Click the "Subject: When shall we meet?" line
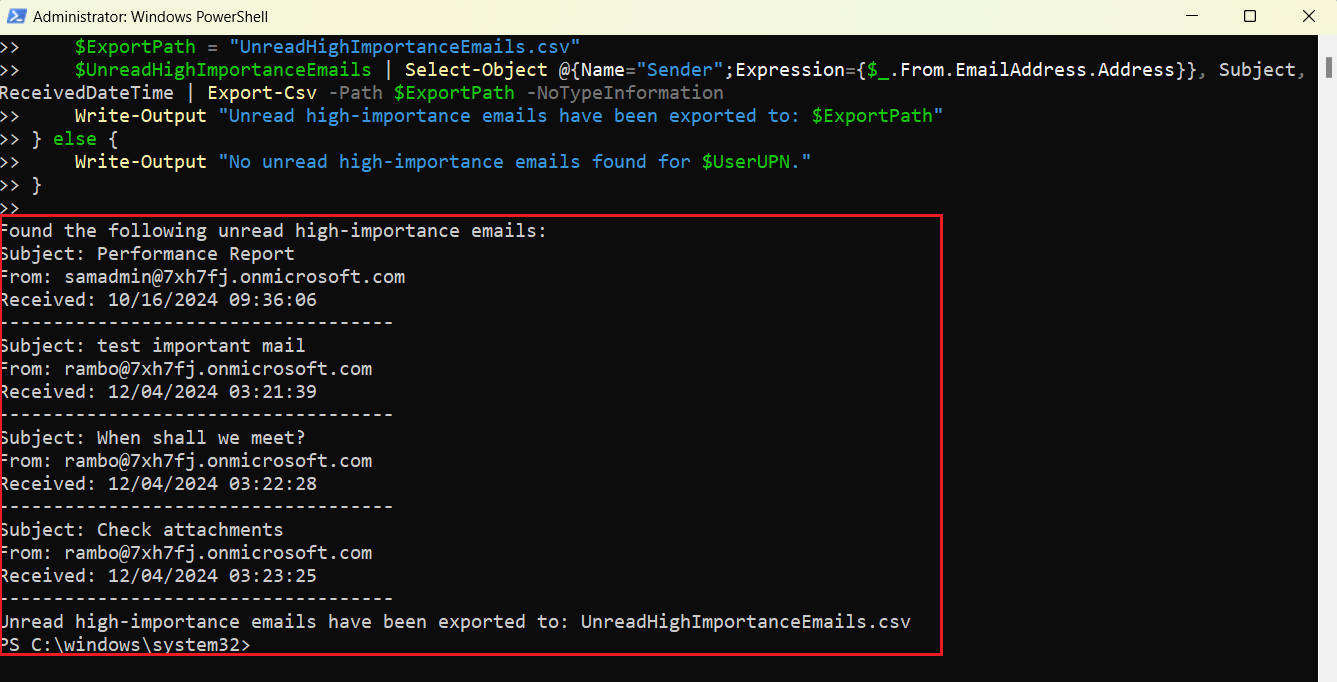Image resolution: width=1337 pixels, height=682 pixels. click(152, 438)
